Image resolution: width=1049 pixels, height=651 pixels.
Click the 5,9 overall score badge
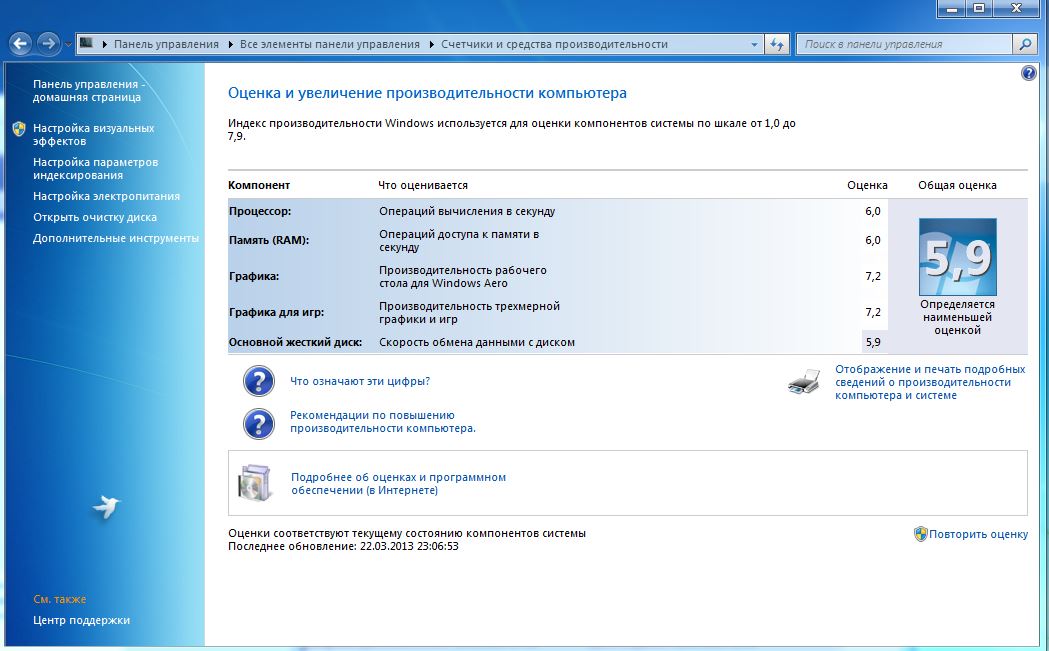(957, 257)
